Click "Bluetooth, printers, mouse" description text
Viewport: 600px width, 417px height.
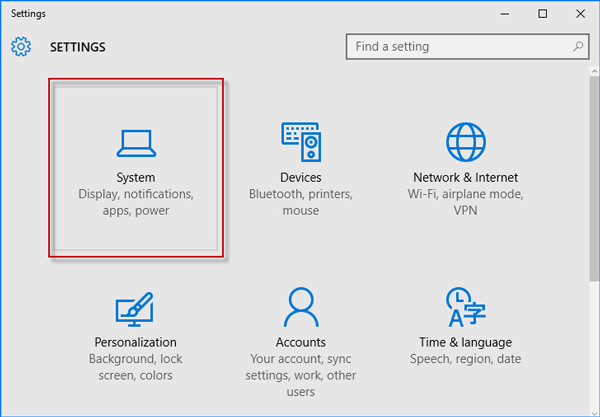tap(300, 202)
